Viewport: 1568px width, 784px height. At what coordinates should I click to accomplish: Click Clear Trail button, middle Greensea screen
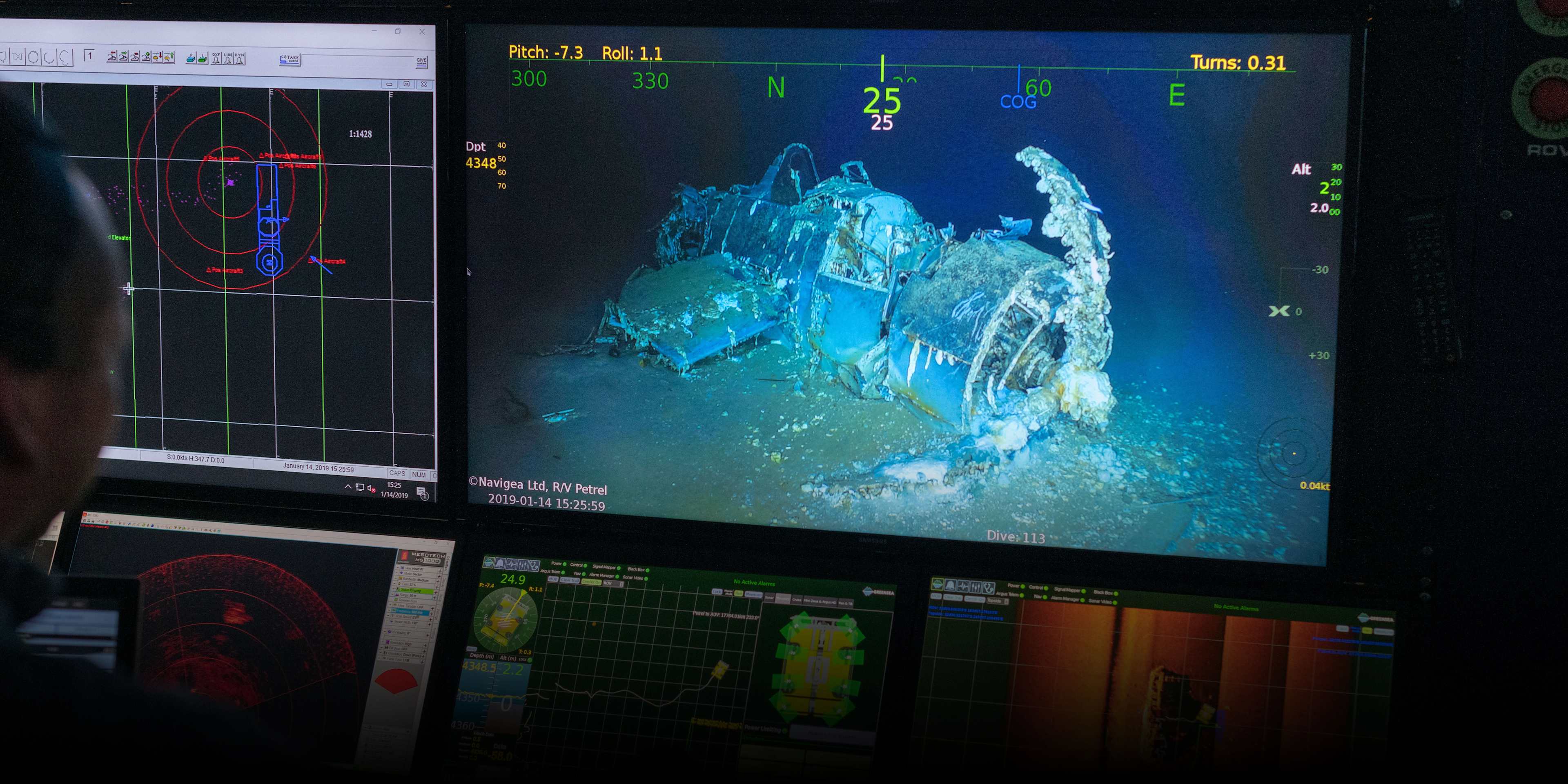tap(570, 581)
